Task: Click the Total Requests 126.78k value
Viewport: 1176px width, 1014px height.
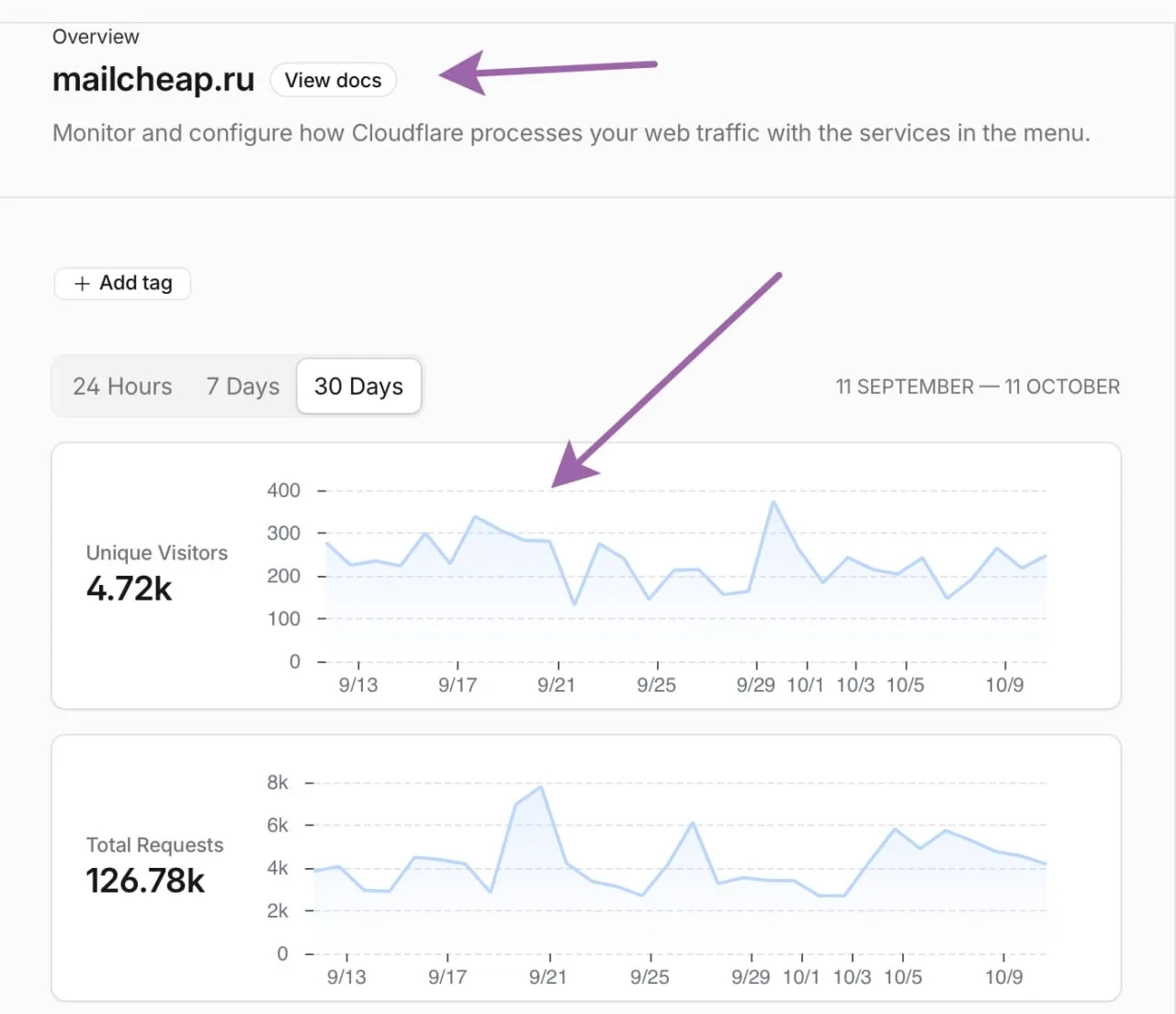Action: (145, 881)
